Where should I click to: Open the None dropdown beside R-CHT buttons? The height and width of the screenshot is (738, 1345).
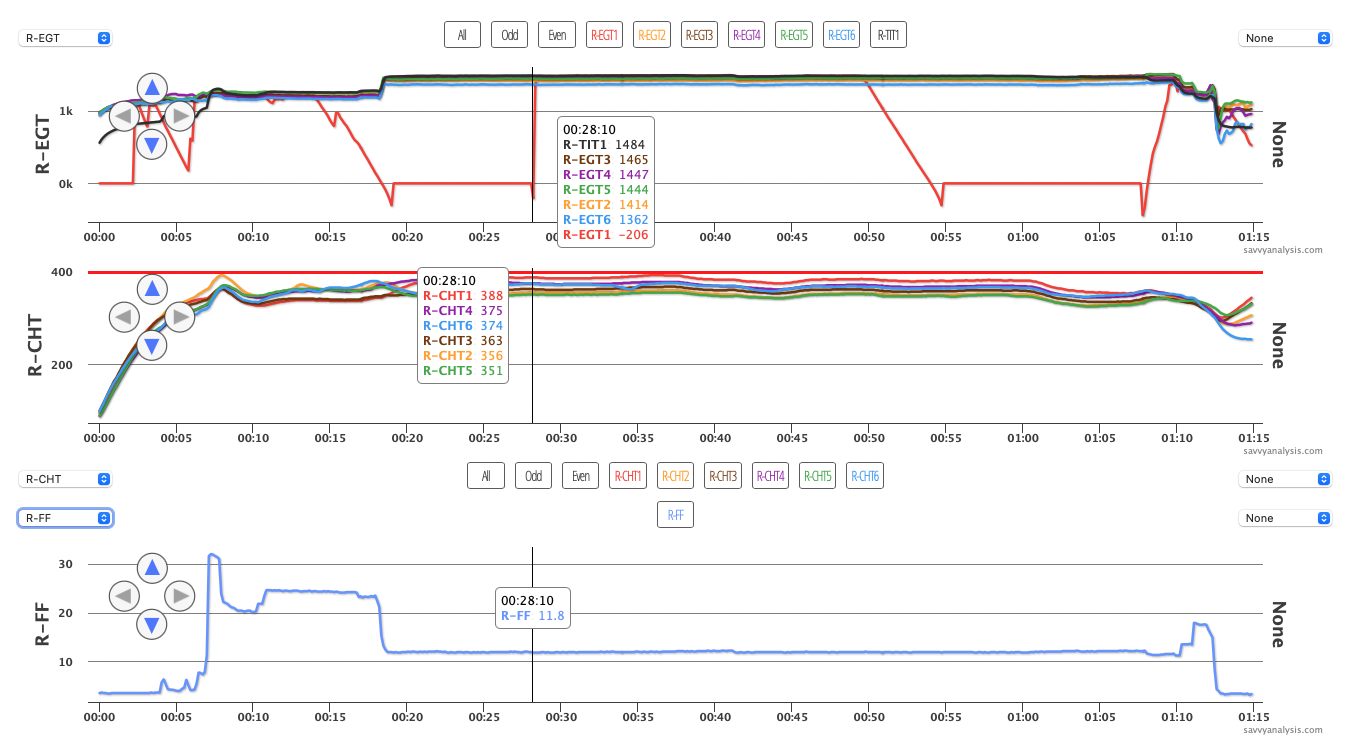coord(1285,479)
